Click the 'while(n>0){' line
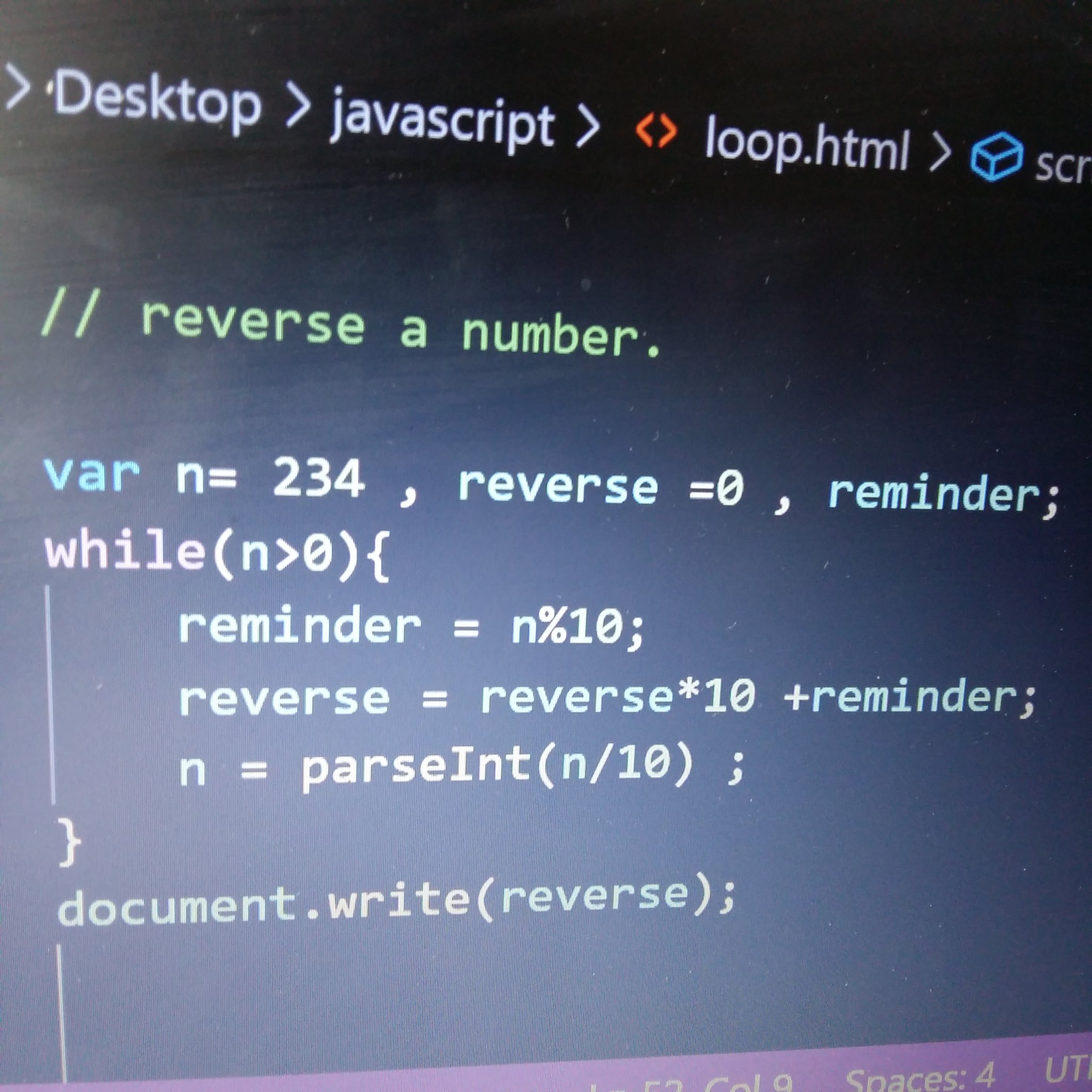 tap(217, 554)
